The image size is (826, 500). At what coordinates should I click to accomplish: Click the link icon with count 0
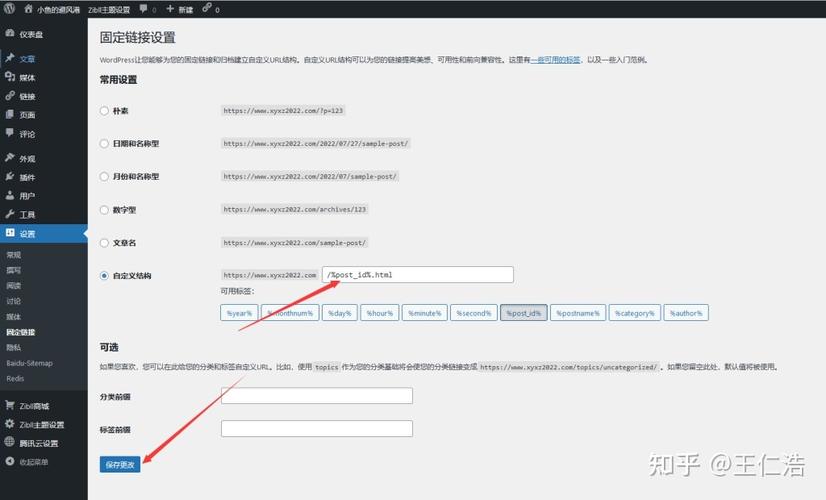point(206,7)
